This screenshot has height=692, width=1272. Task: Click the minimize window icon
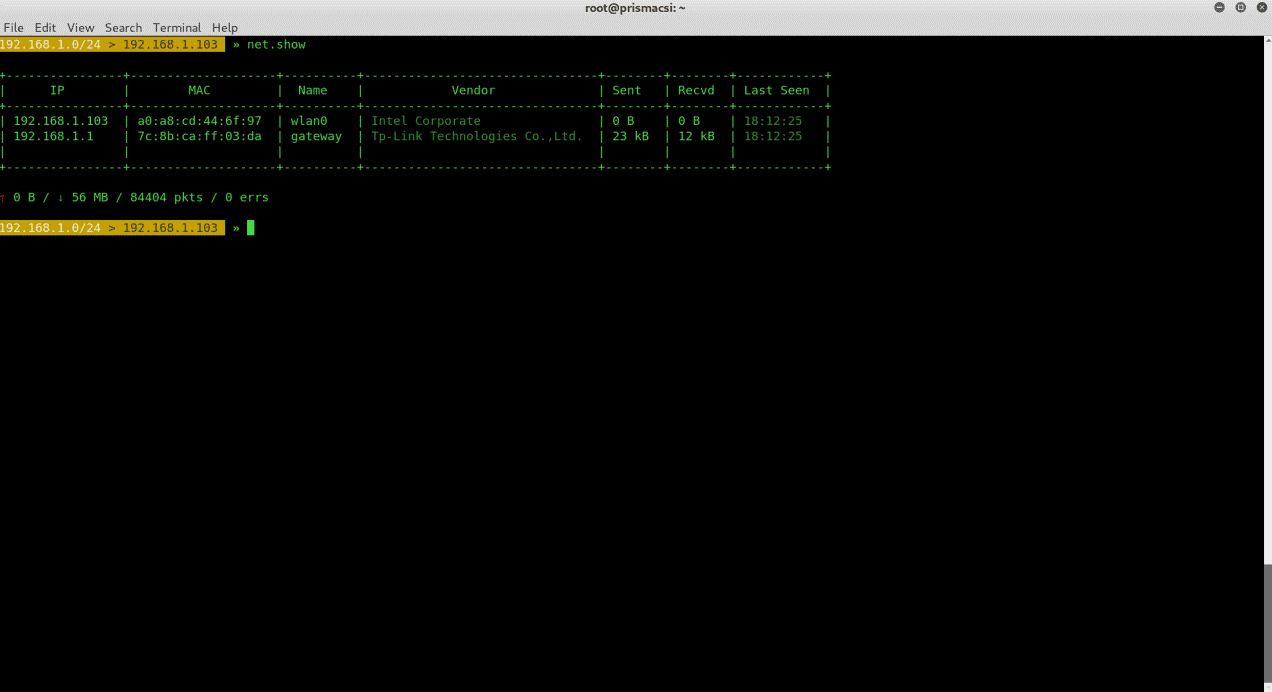(x=1219, y=7)
